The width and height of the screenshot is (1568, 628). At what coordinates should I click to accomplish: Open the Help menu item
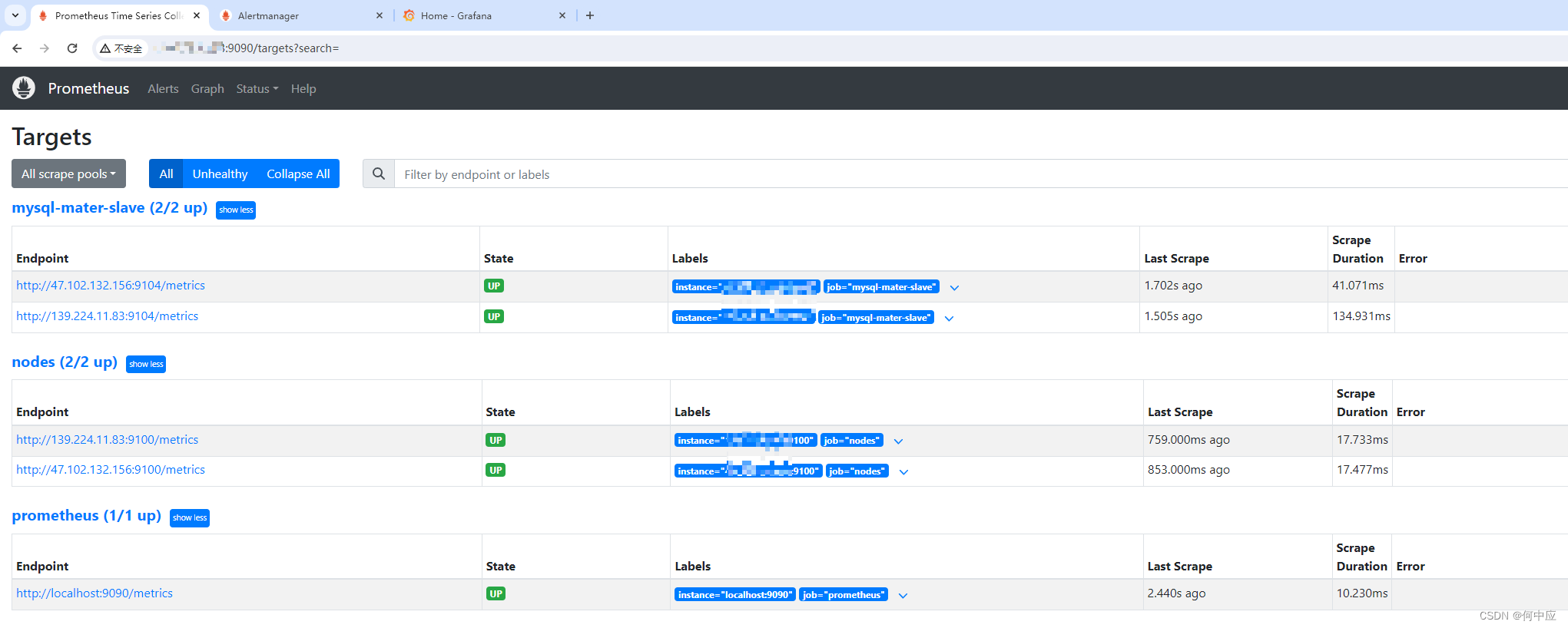point(303,89)
